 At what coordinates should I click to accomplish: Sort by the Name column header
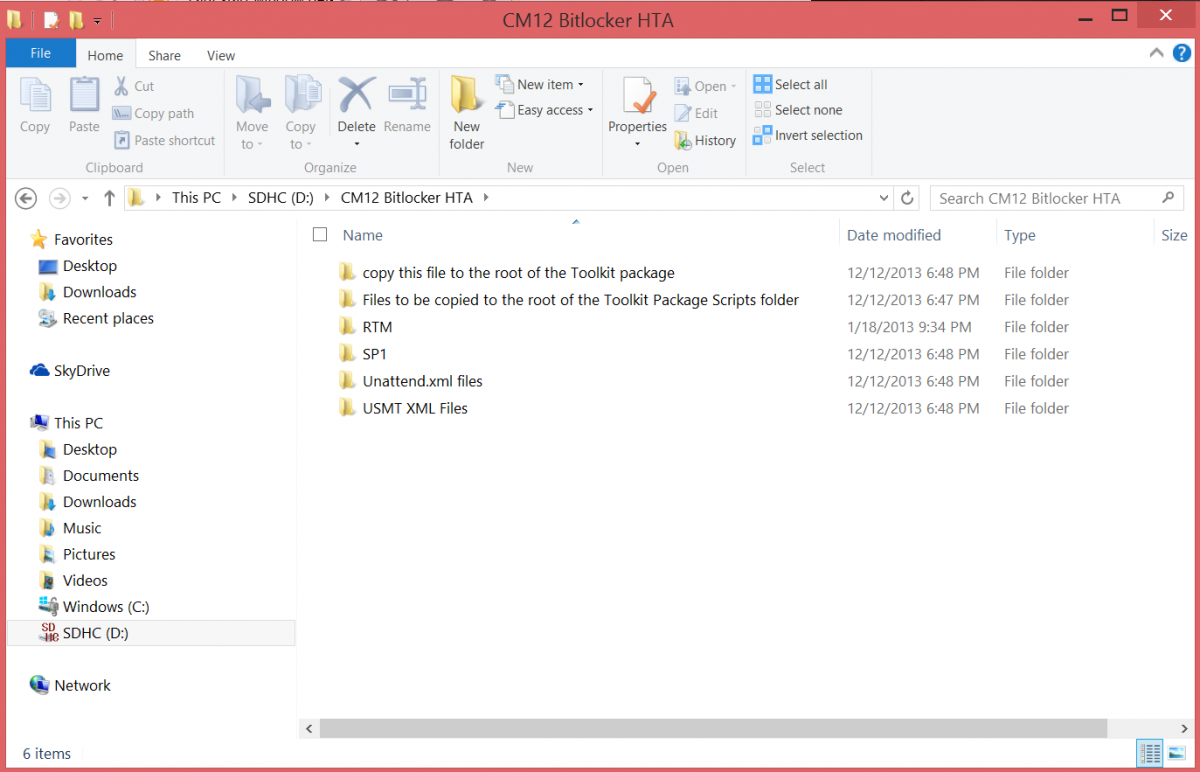(x=363, y=235)
